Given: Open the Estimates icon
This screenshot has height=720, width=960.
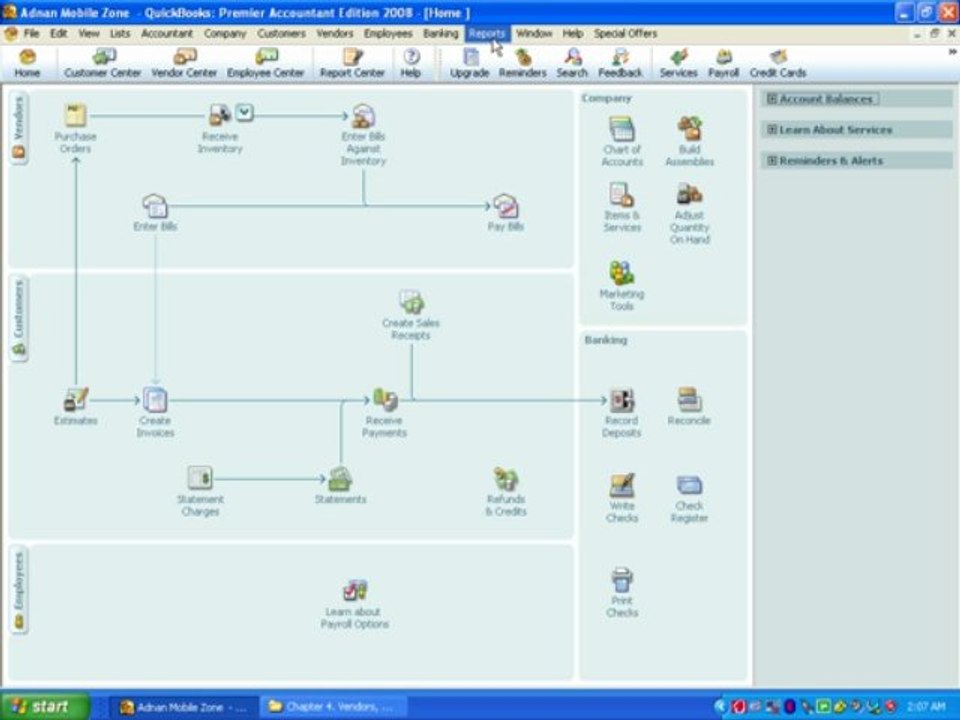Looking at the screenshot, I should [x=76, y=400].
